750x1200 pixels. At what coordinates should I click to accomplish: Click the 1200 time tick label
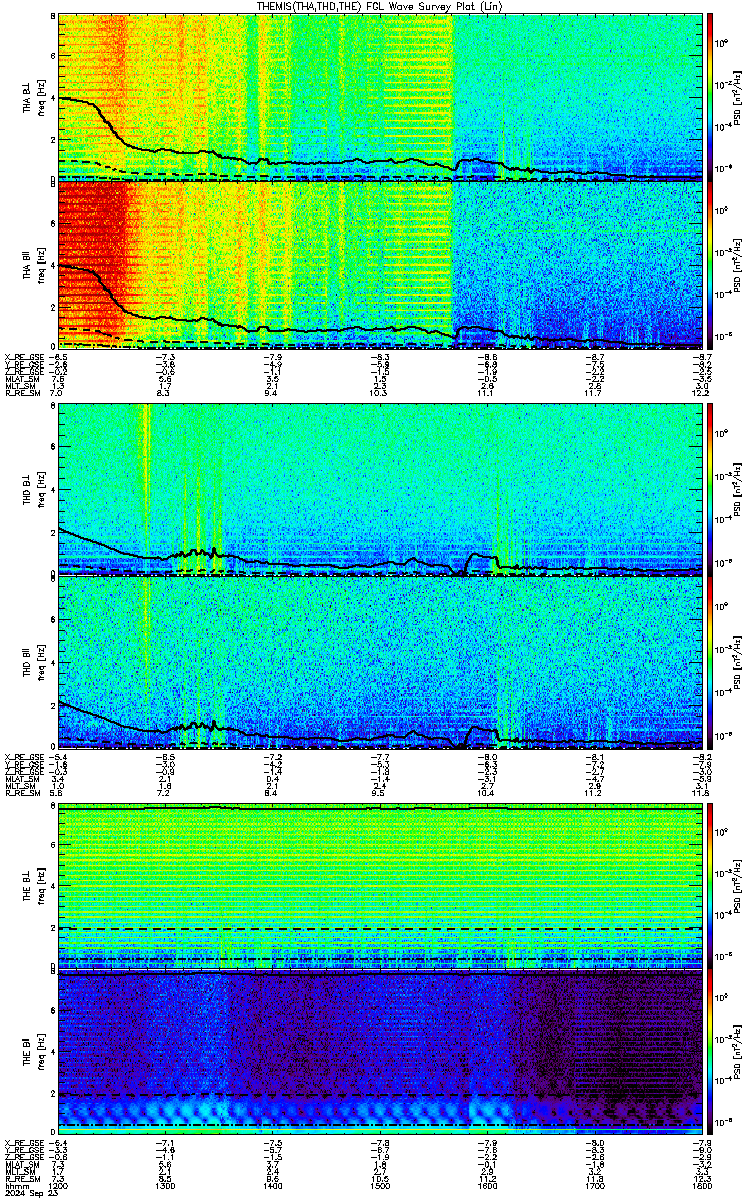[x=59, y=1185]
